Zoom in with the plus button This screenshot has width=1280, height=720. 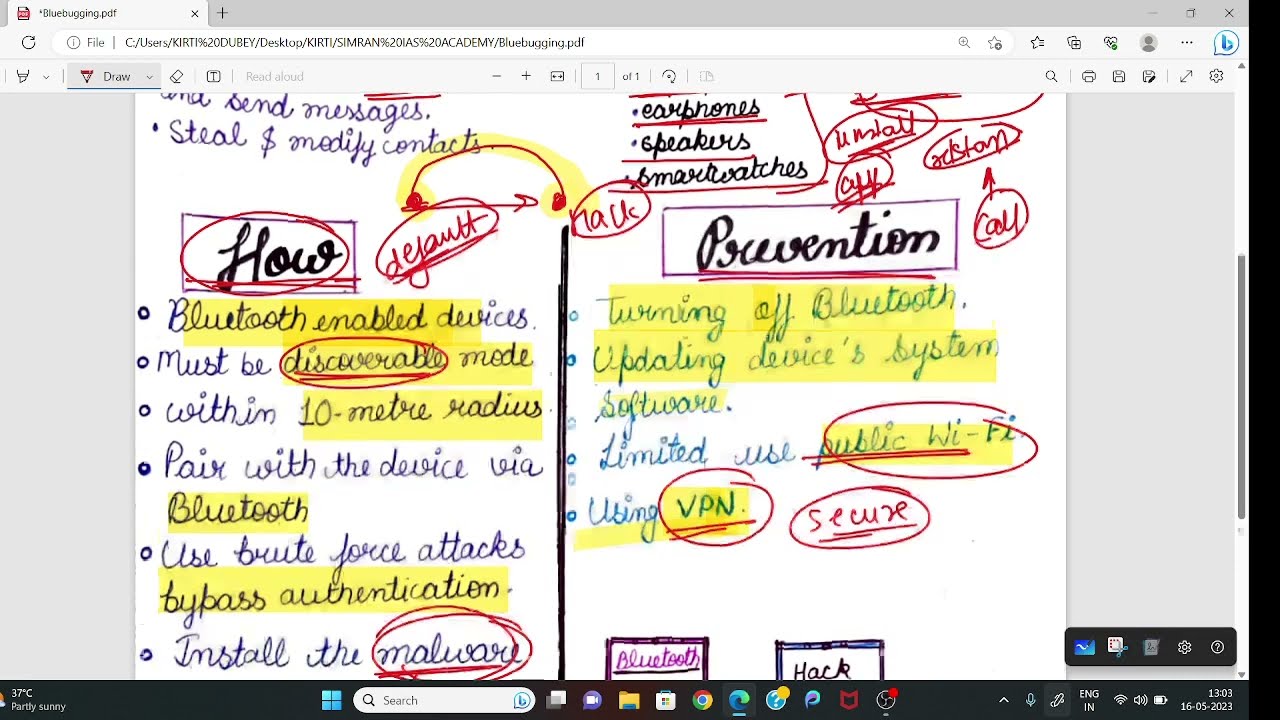[526, 76]
